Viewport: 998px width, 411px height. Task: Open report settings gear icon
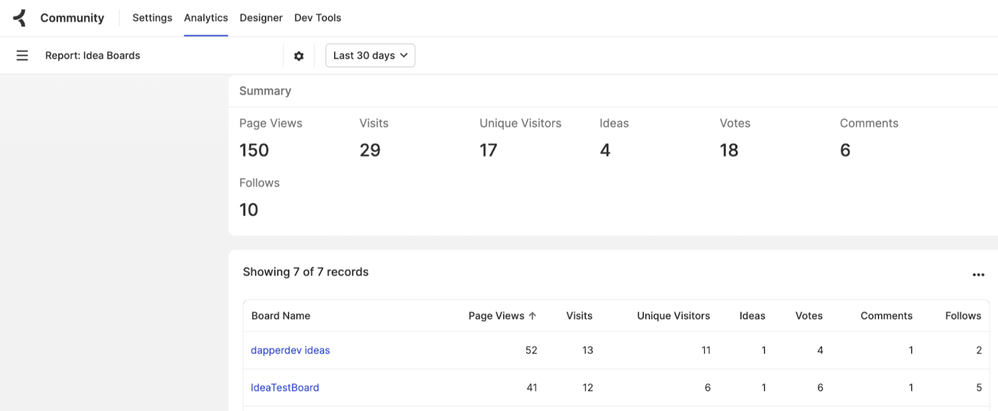[x=299, y=56]
